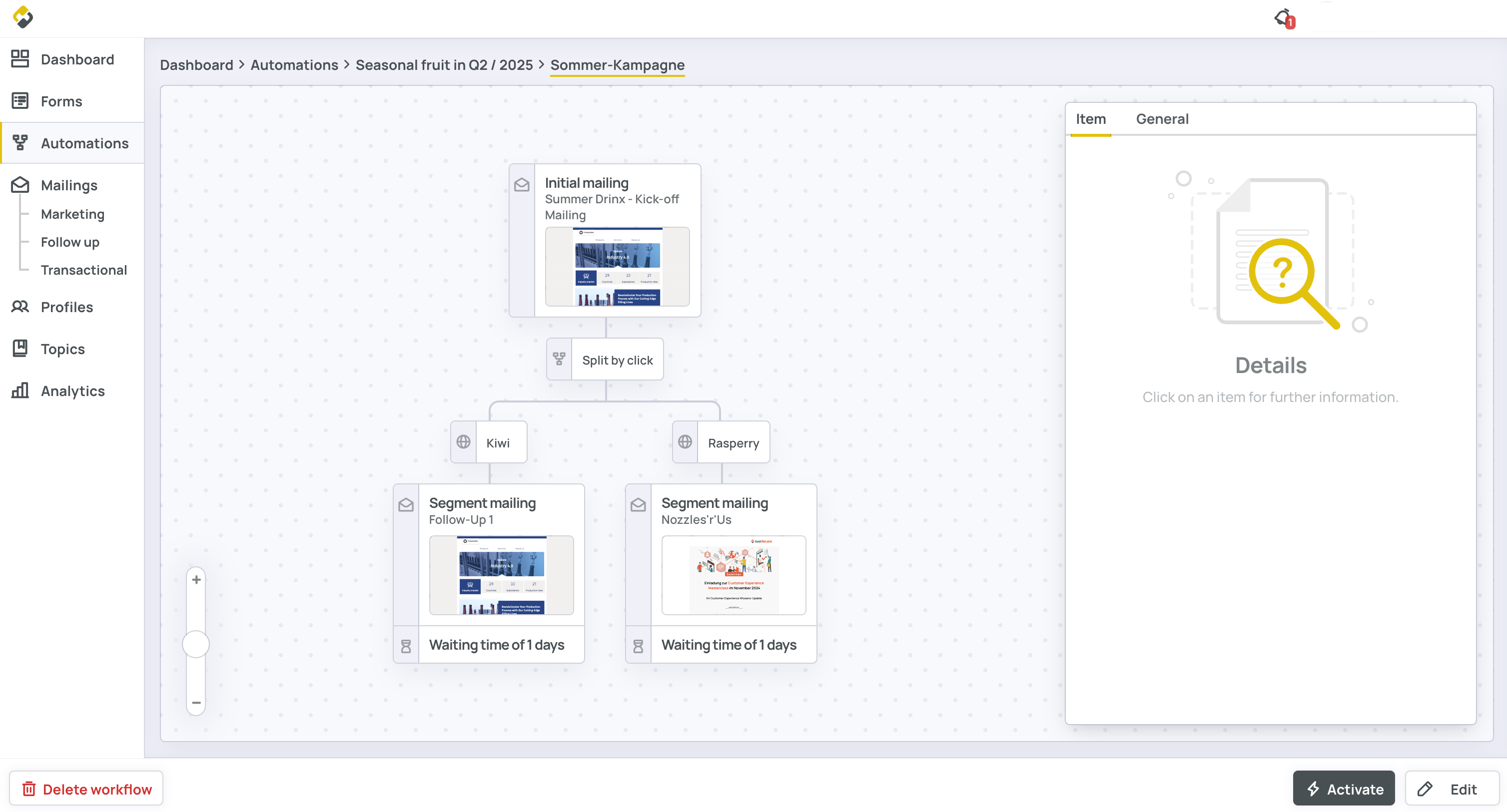Click the app logo in top-left corner
This screenshot has width=1507, height=812.
[23, 17]
